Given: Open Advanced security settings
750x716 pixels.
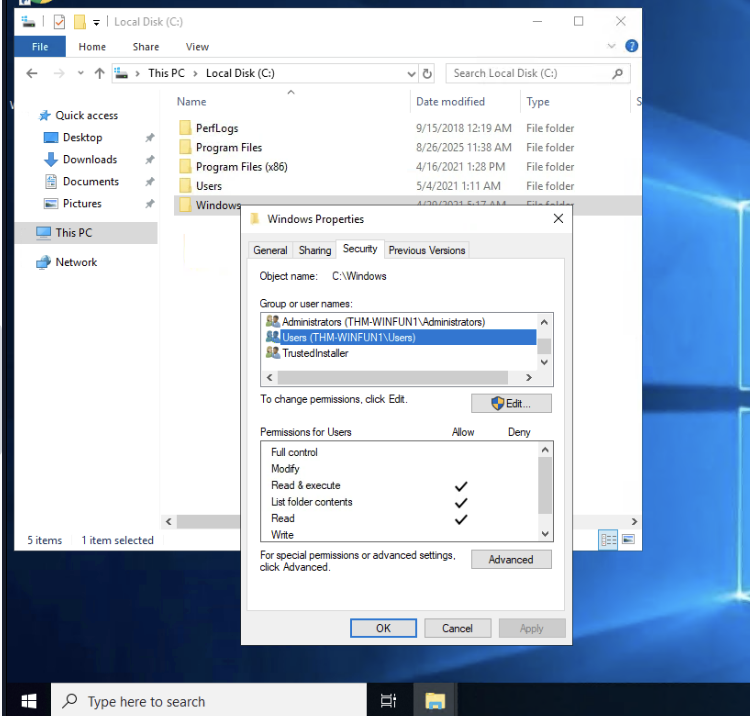Looking at the screenshot, I should (511, 560).
